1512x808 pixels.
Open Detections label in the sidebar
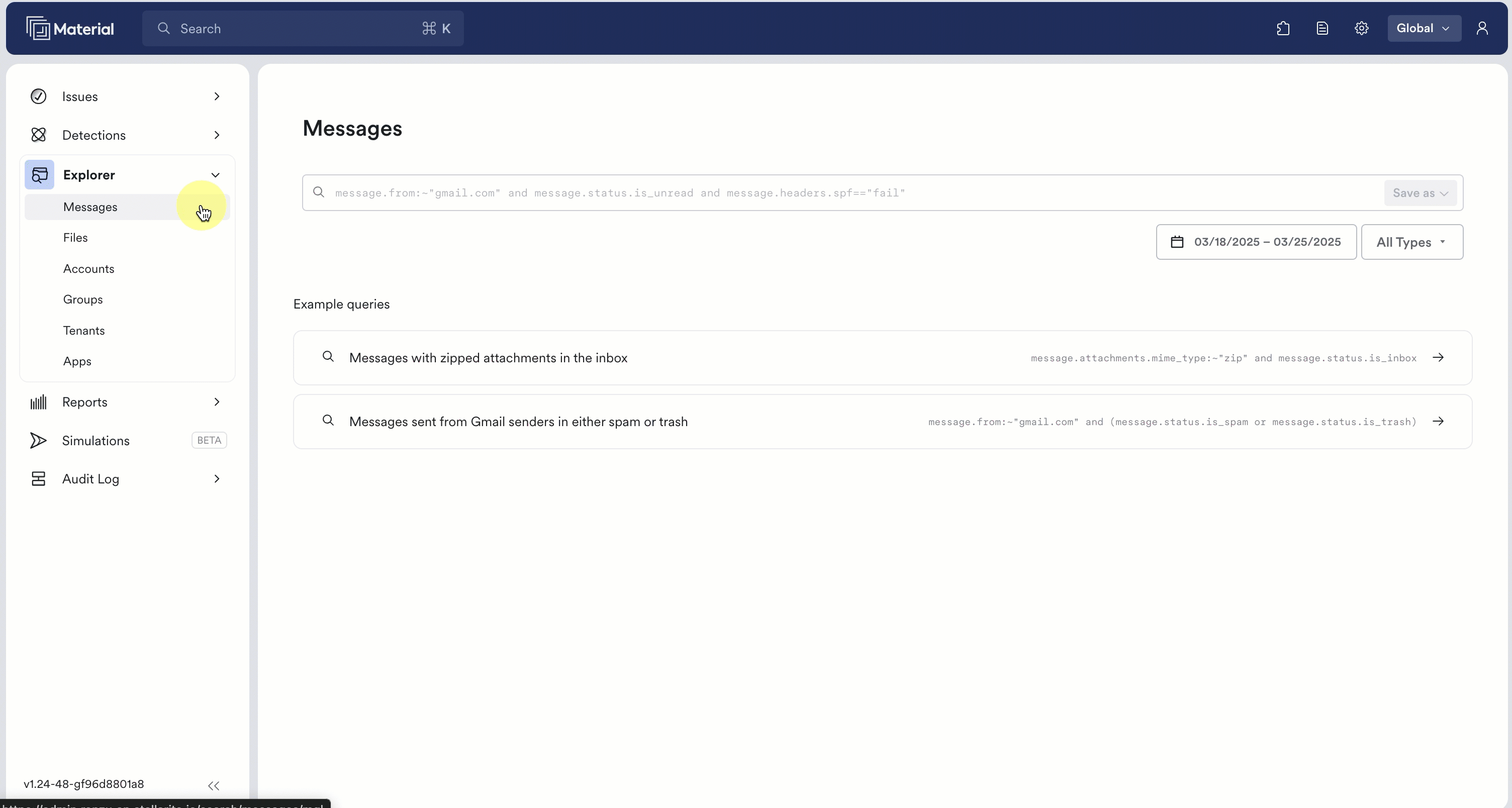click(x=94, y=135)
